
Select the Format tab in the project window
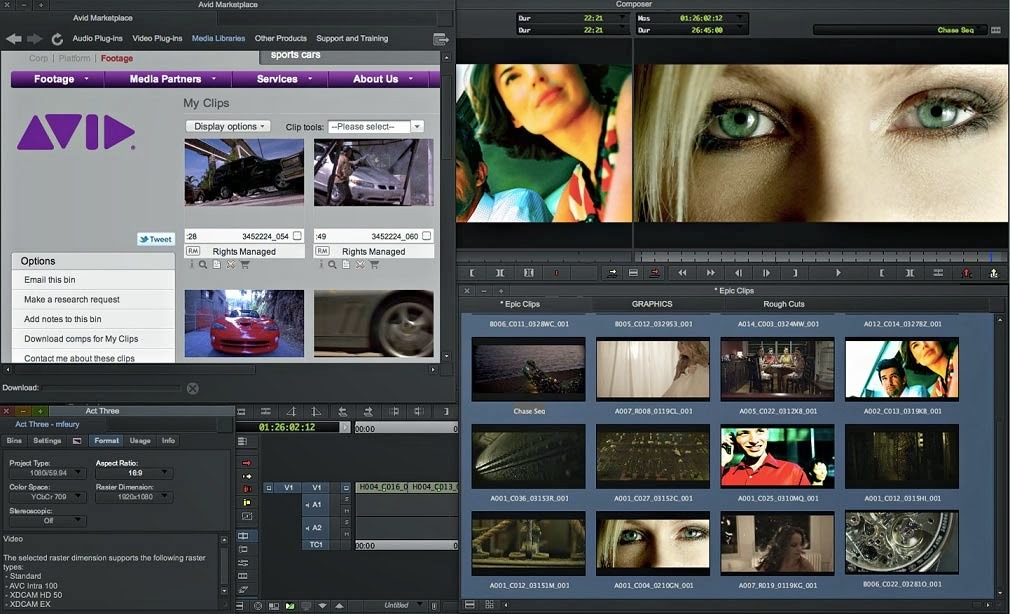tap(106, 439)
